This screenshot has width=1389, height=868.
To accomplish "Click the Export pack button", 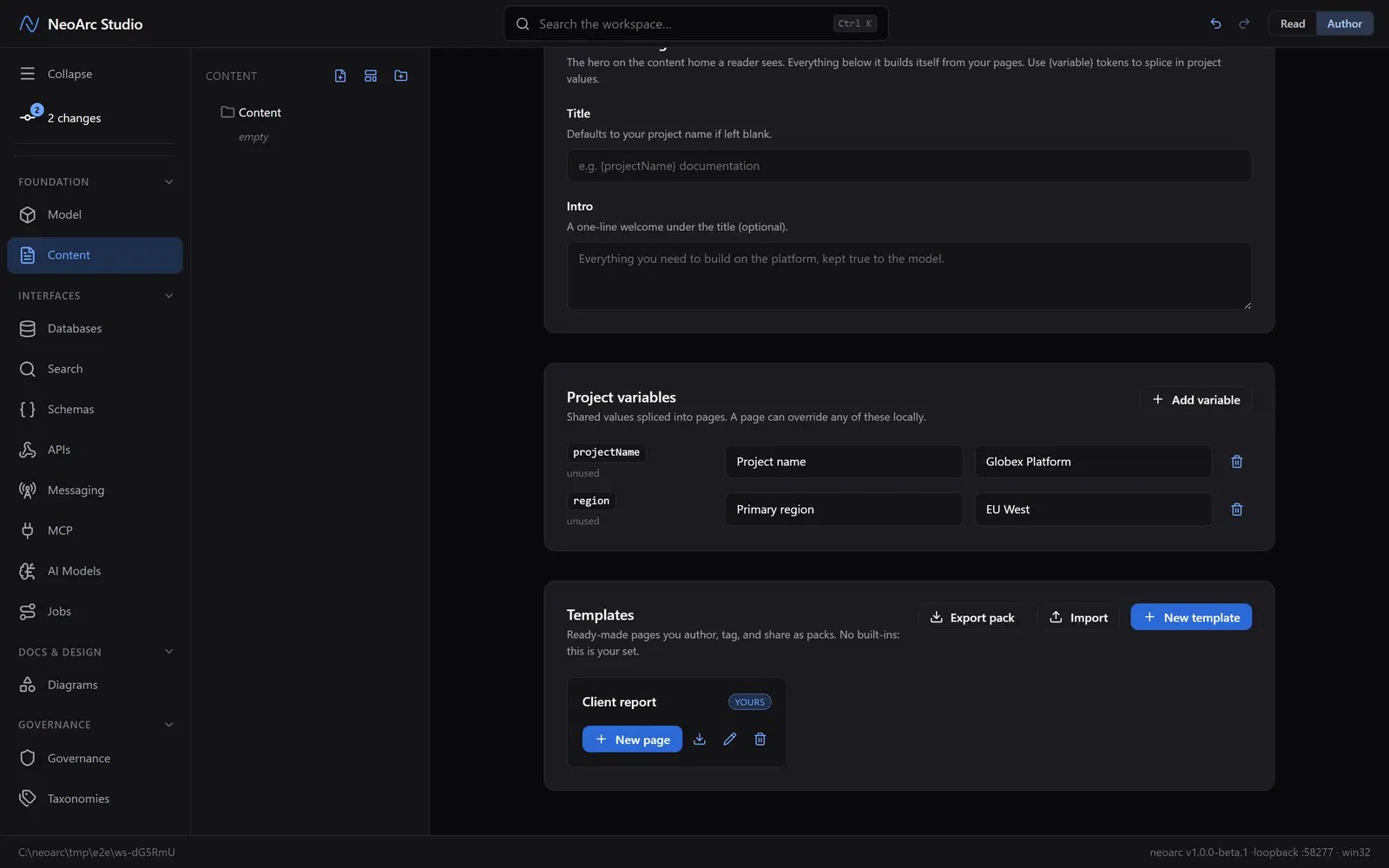I will point(971,617).
